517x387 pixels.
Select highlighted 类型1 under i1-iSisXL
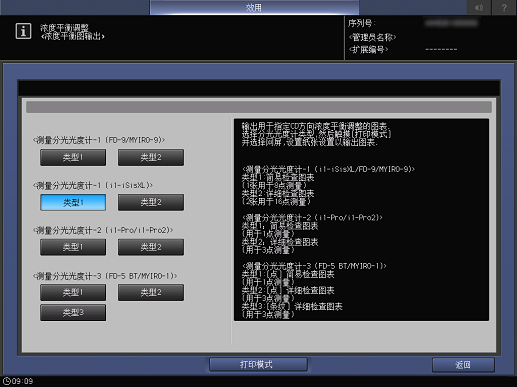pos(73,202)
